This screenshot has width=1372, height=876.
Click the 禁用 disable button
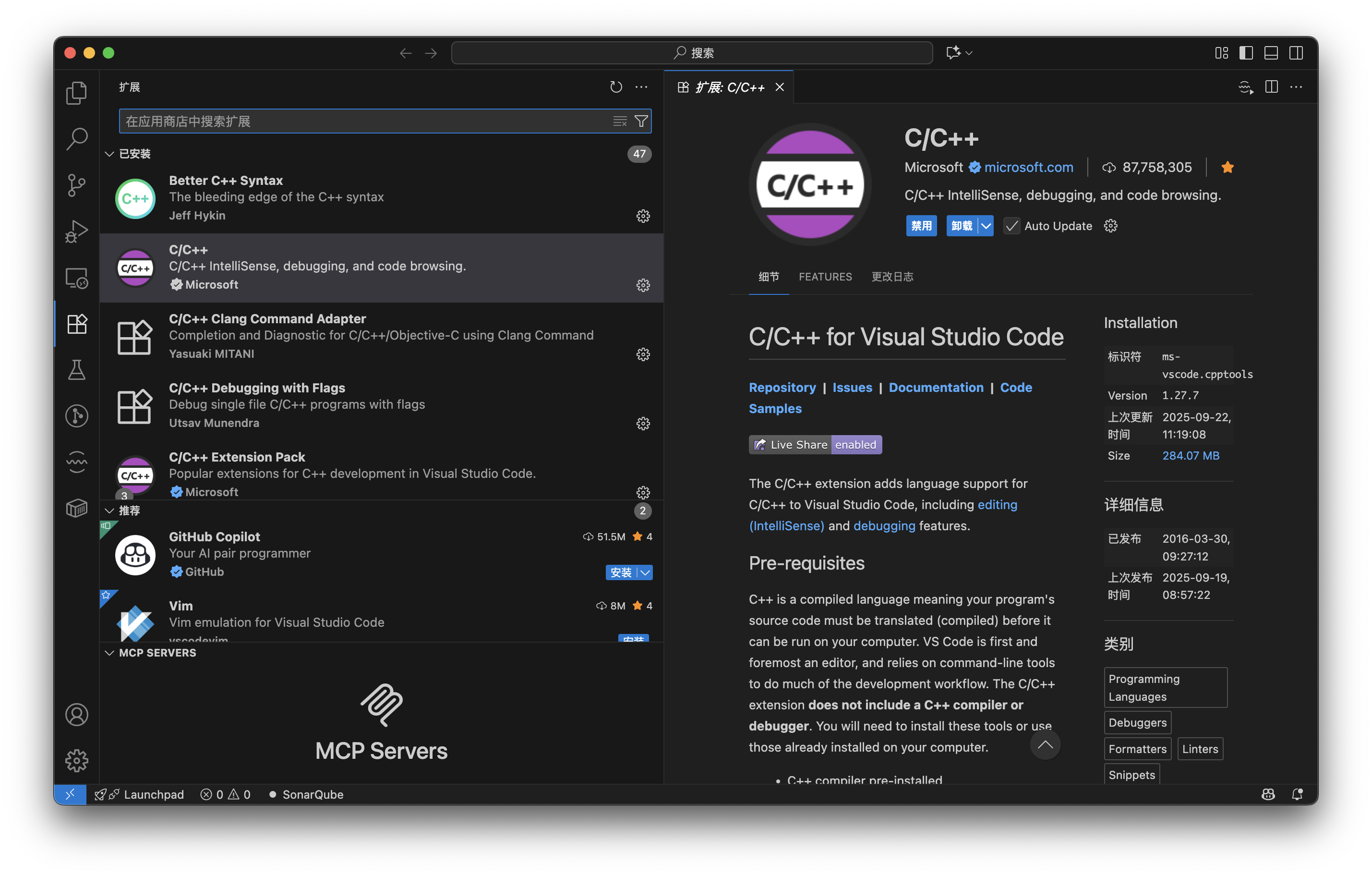tap(921, 226)
